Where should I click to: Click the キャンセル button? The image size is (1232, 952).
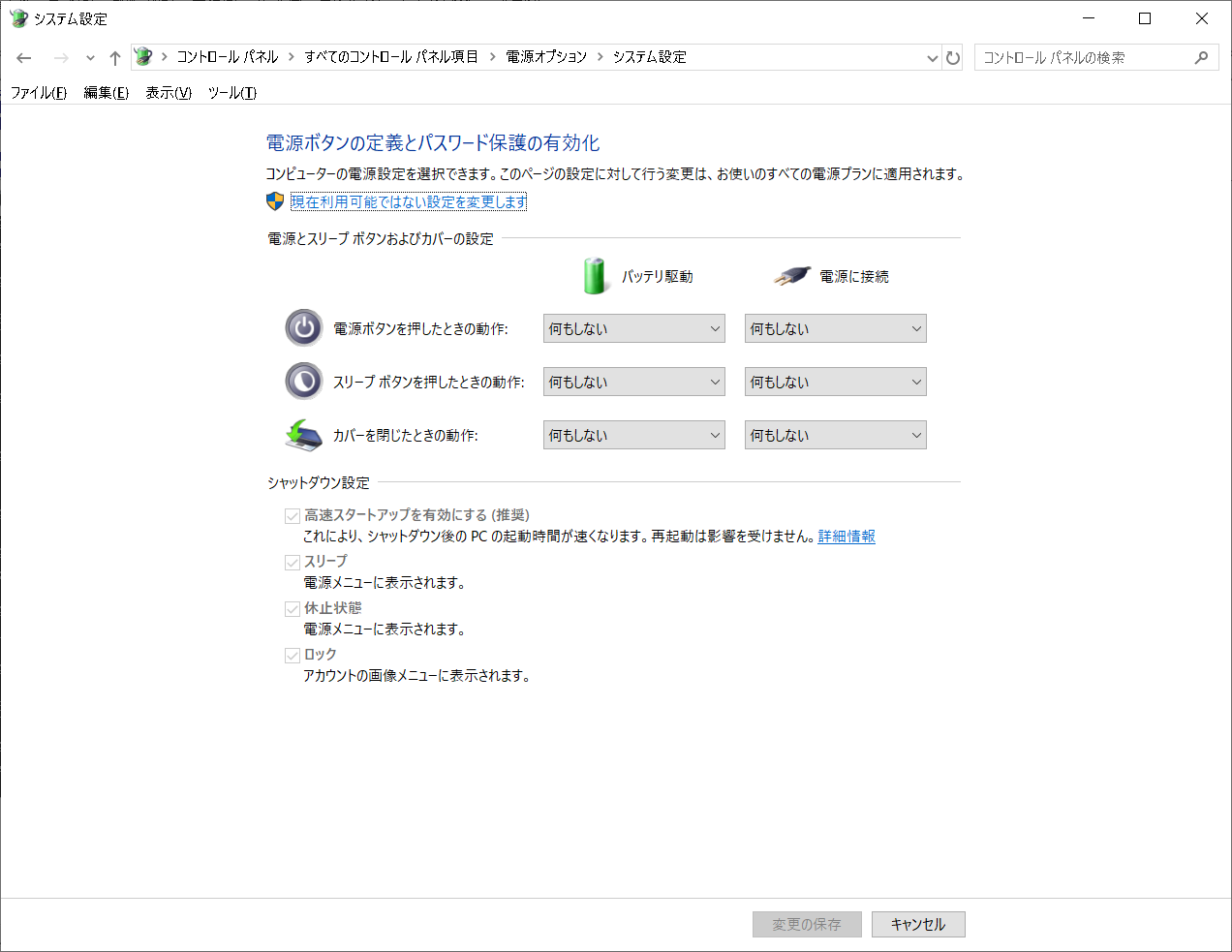[x=917, y=924]
